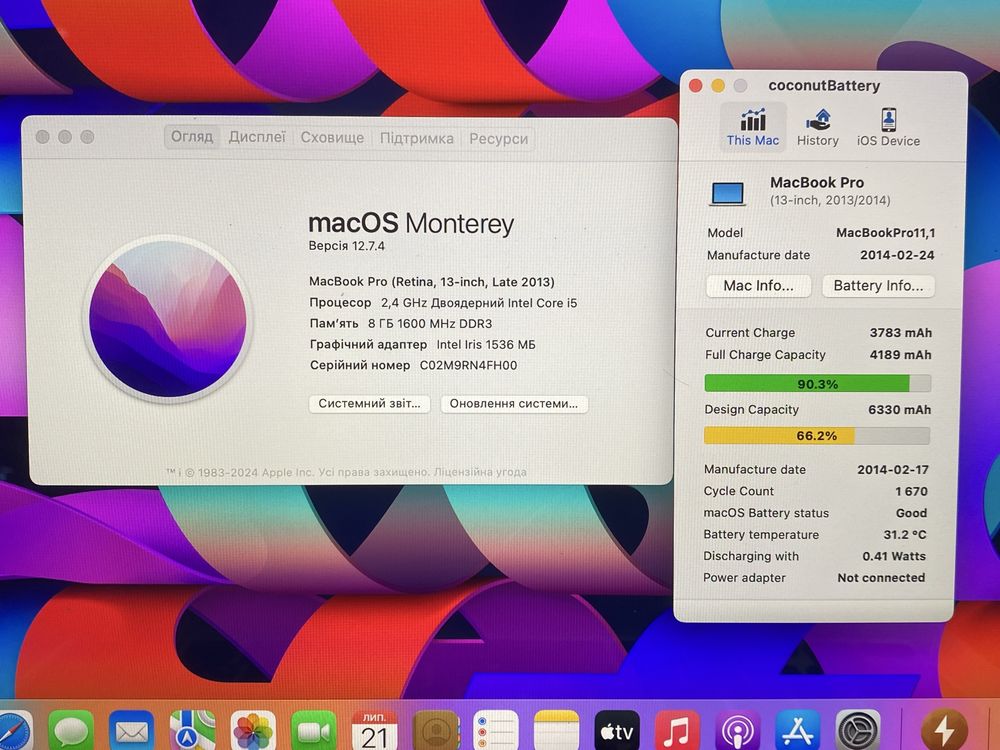1000x750 pixels.
Task: Minimize the coconutBattery window
Action: coord(718,85)
